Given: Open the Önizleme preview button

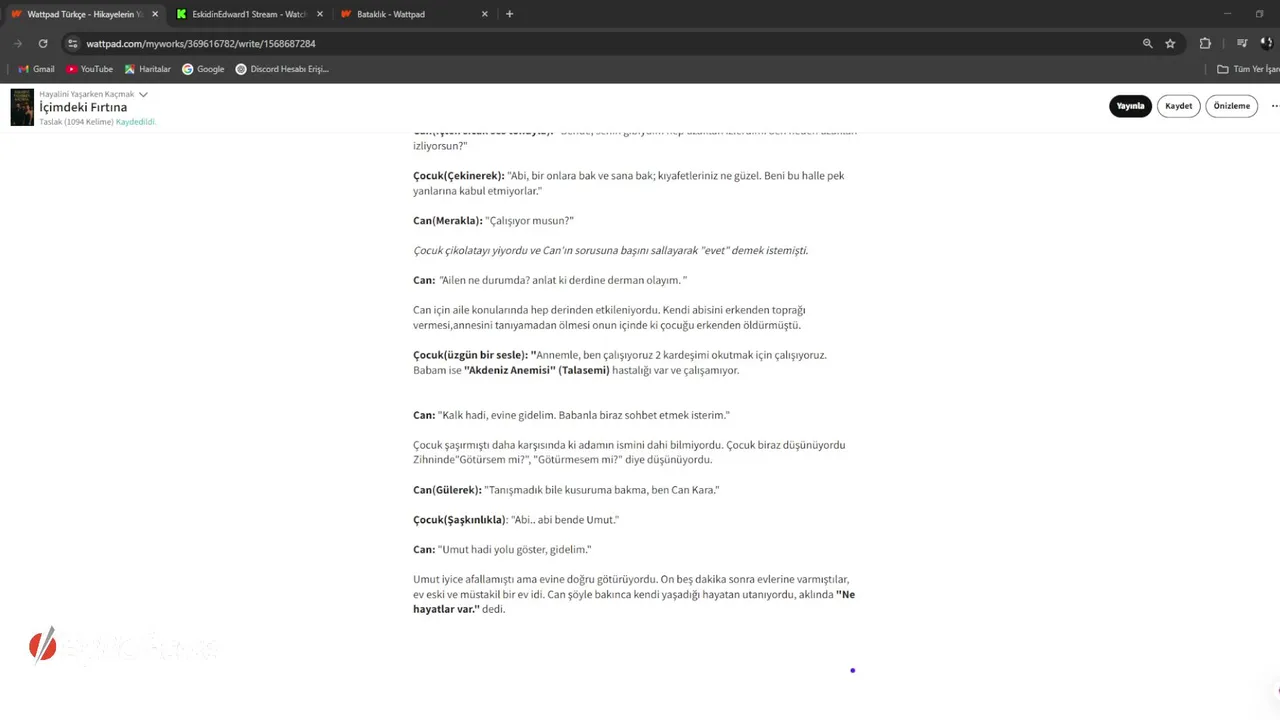Looking at the screenshot, I should click(x=1231, y=106).
